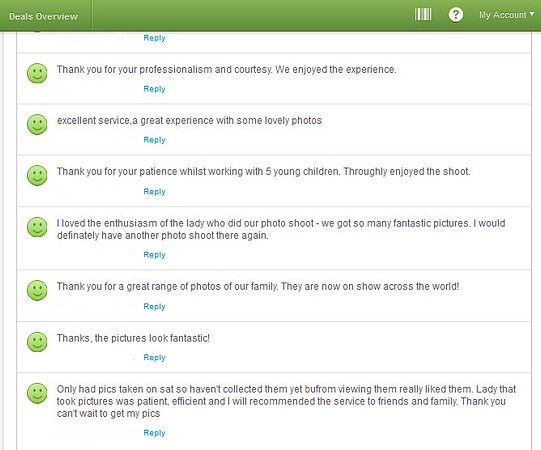
Task: Click smiley beside pictures look fantastic review
Action: point(37,342)
